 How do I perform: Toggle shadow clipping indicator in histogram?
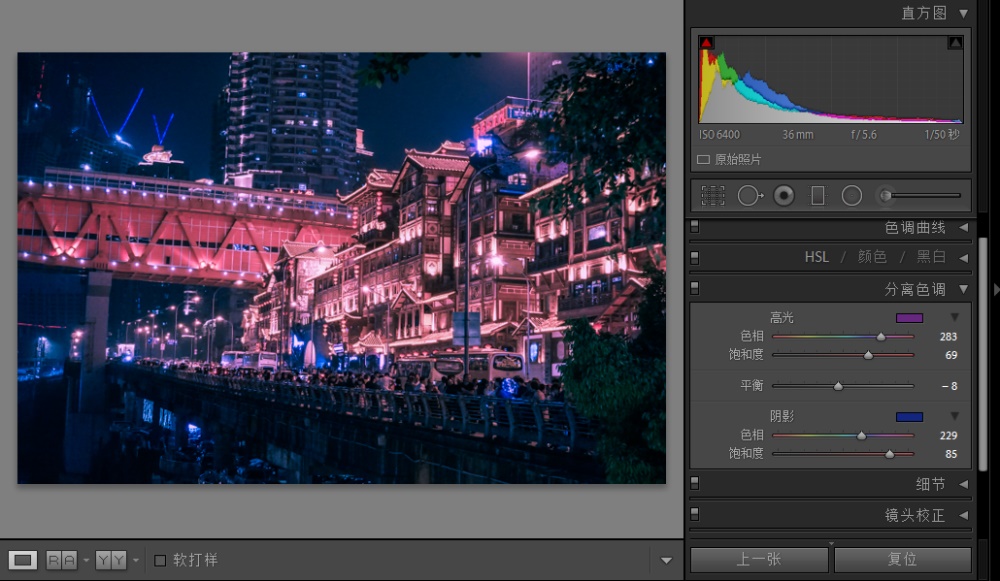pyautogui.click(x=706, y=43)
